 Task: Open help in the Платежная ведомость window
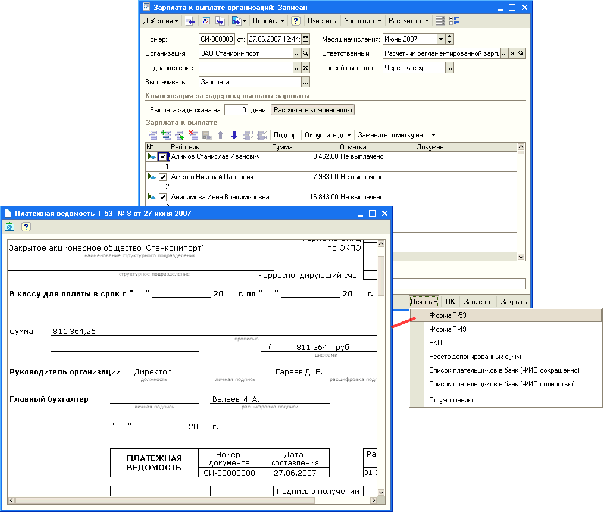click(26, 227)
